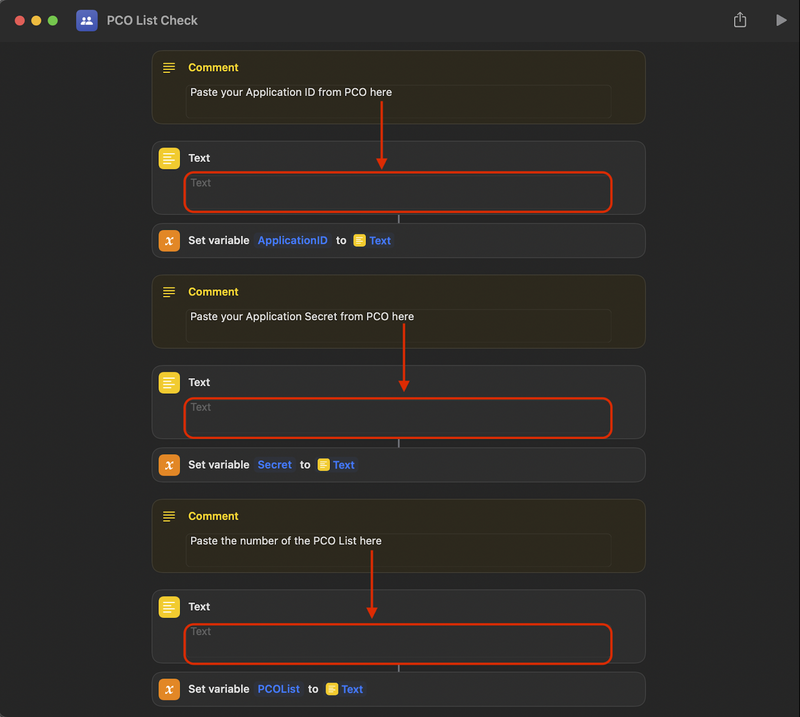Click Text action title above PCOList variable

199,607
